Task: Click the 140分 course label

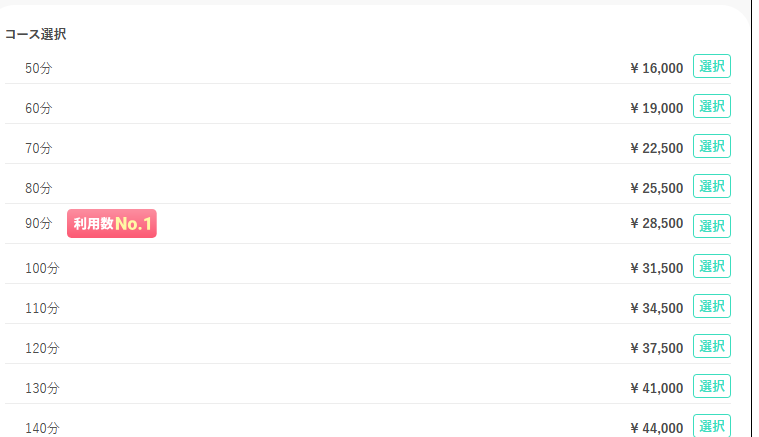Action: (x=42, y=428)
